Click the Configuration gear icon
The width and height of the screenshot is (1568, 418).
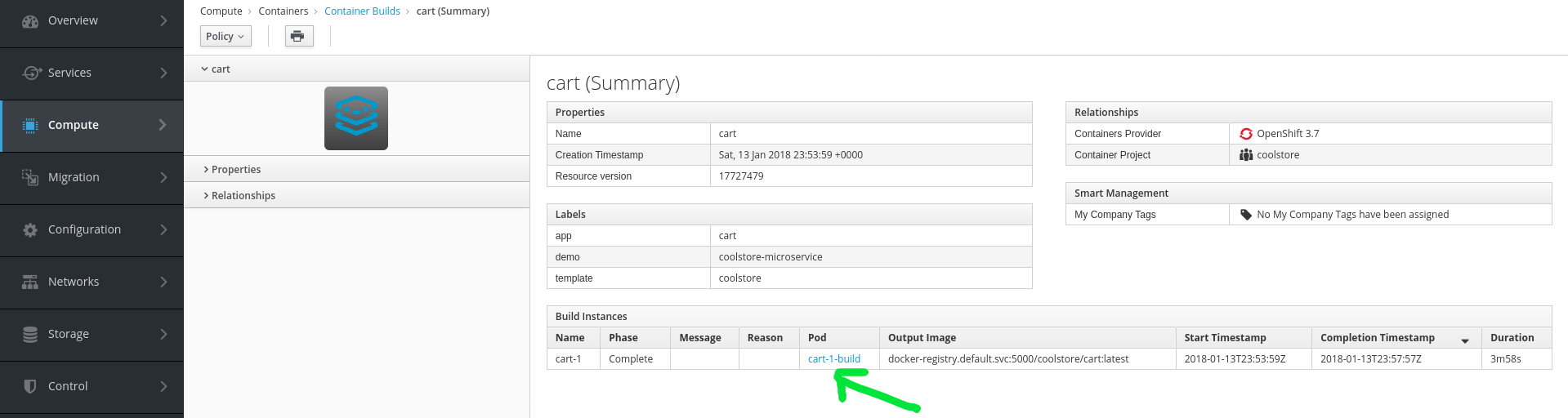coord(30,229)
